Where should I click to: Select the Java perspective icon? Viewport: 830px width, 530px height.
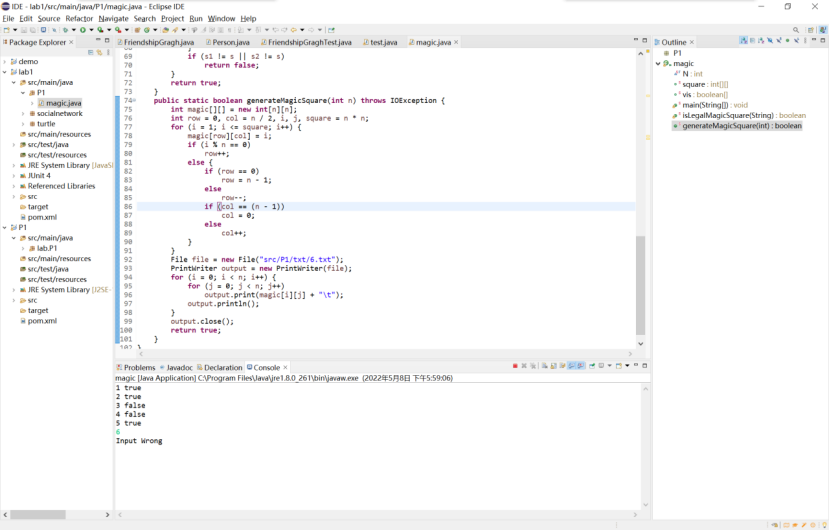click(x=823, y=30)
